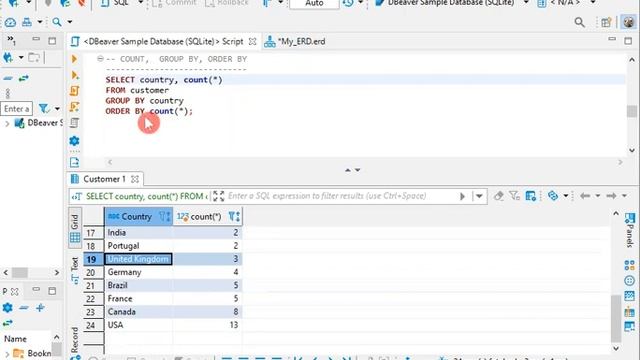The image size is (640, 360).
Task: Select row number 24 header
Action: 93,325
